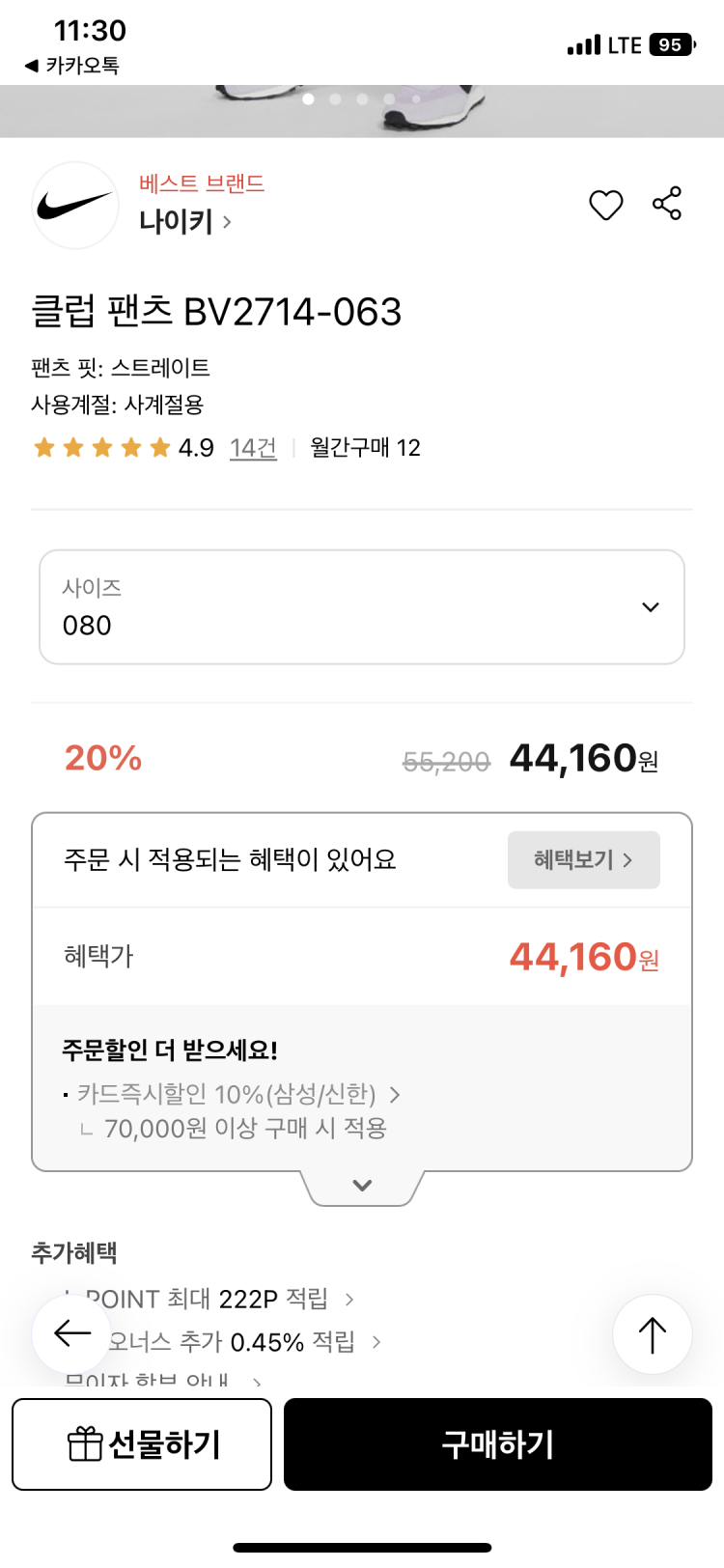
Task: Tap the product image carousel at top
Action: (x=362, y=111)
